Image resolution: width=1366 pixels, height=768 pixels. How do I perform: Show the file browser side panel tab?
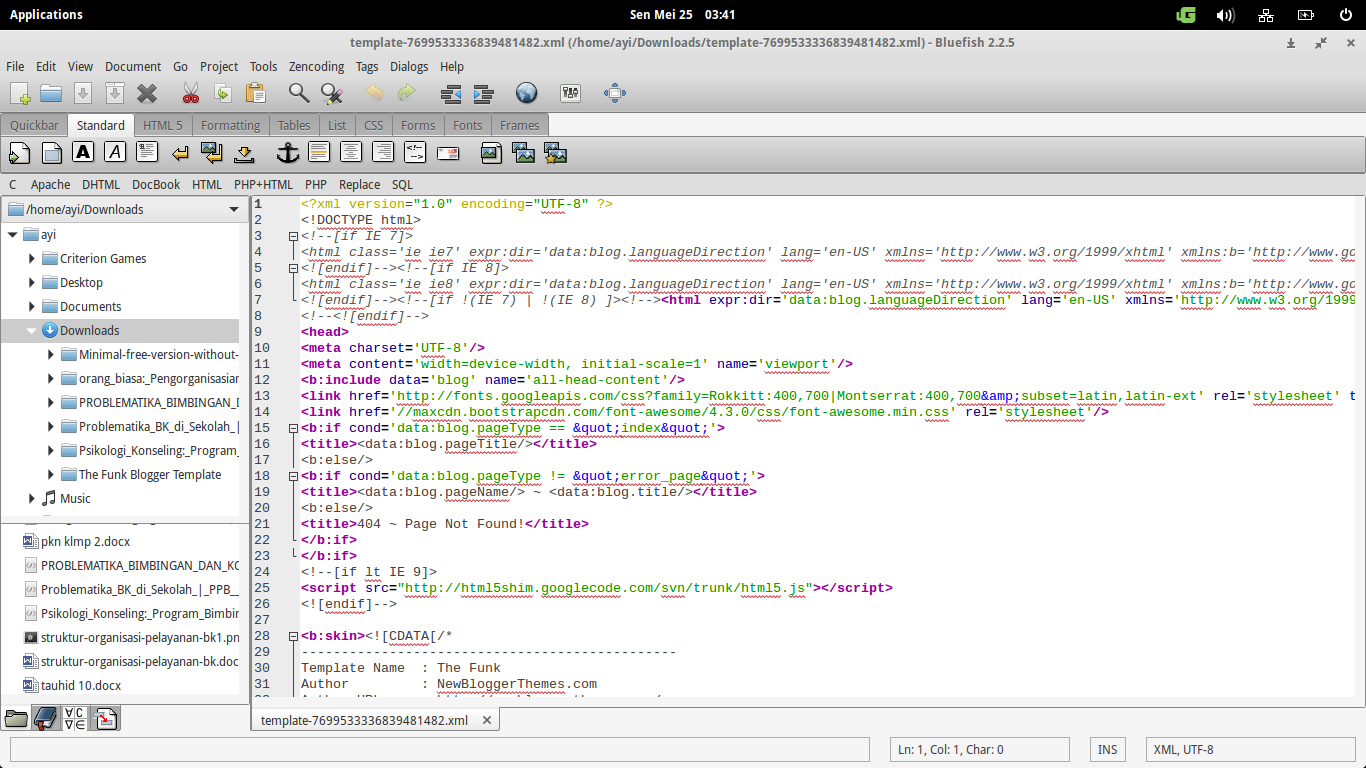coord(16,718)
